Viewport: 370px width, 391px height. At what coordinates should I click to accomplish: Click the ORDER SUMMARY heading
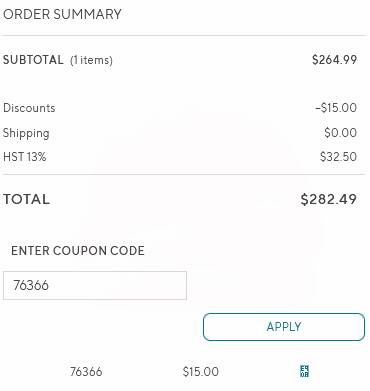point(62,14)
